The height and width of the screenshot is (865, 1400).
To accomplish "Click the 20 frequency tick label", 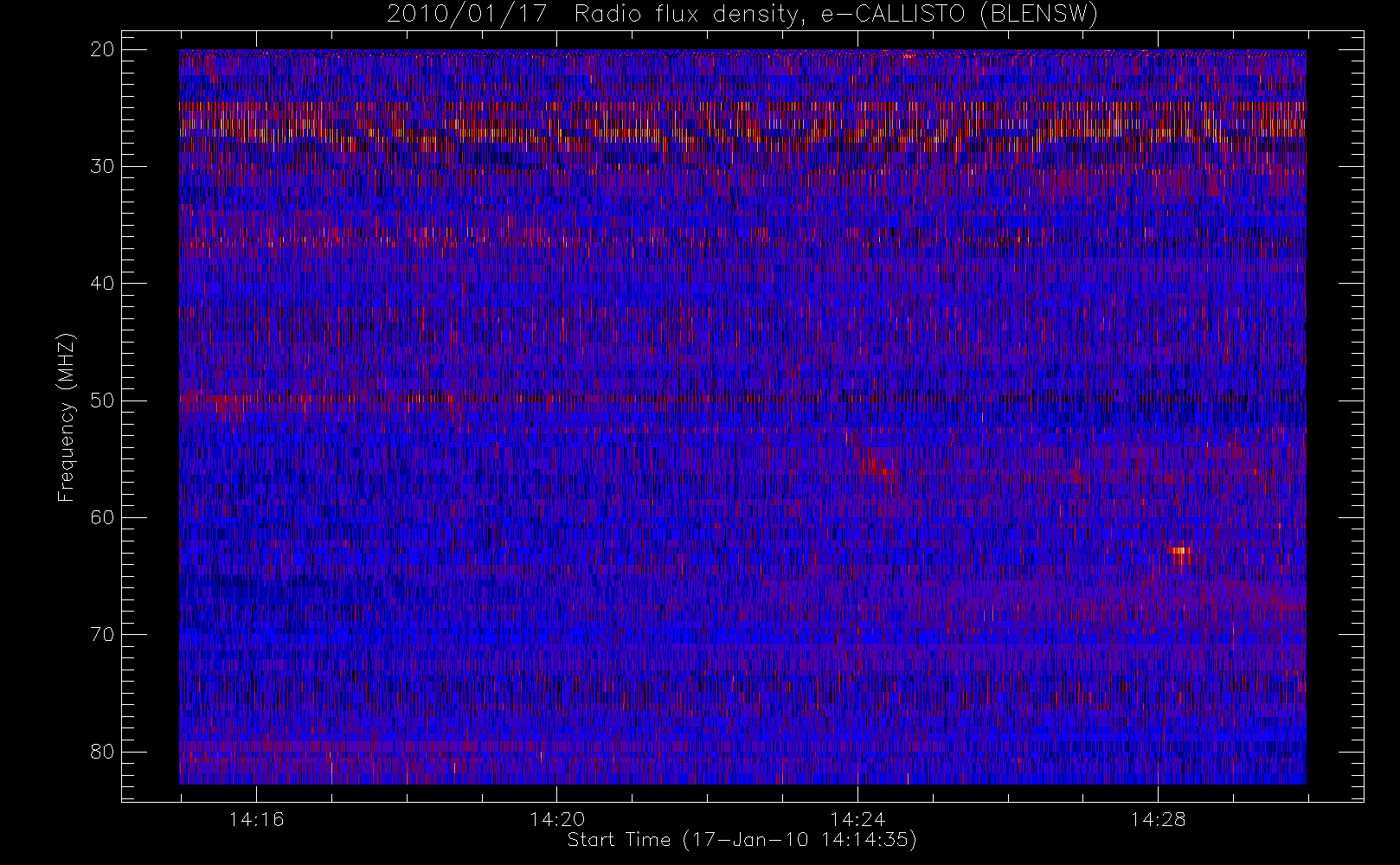I will tap(102, 50).
